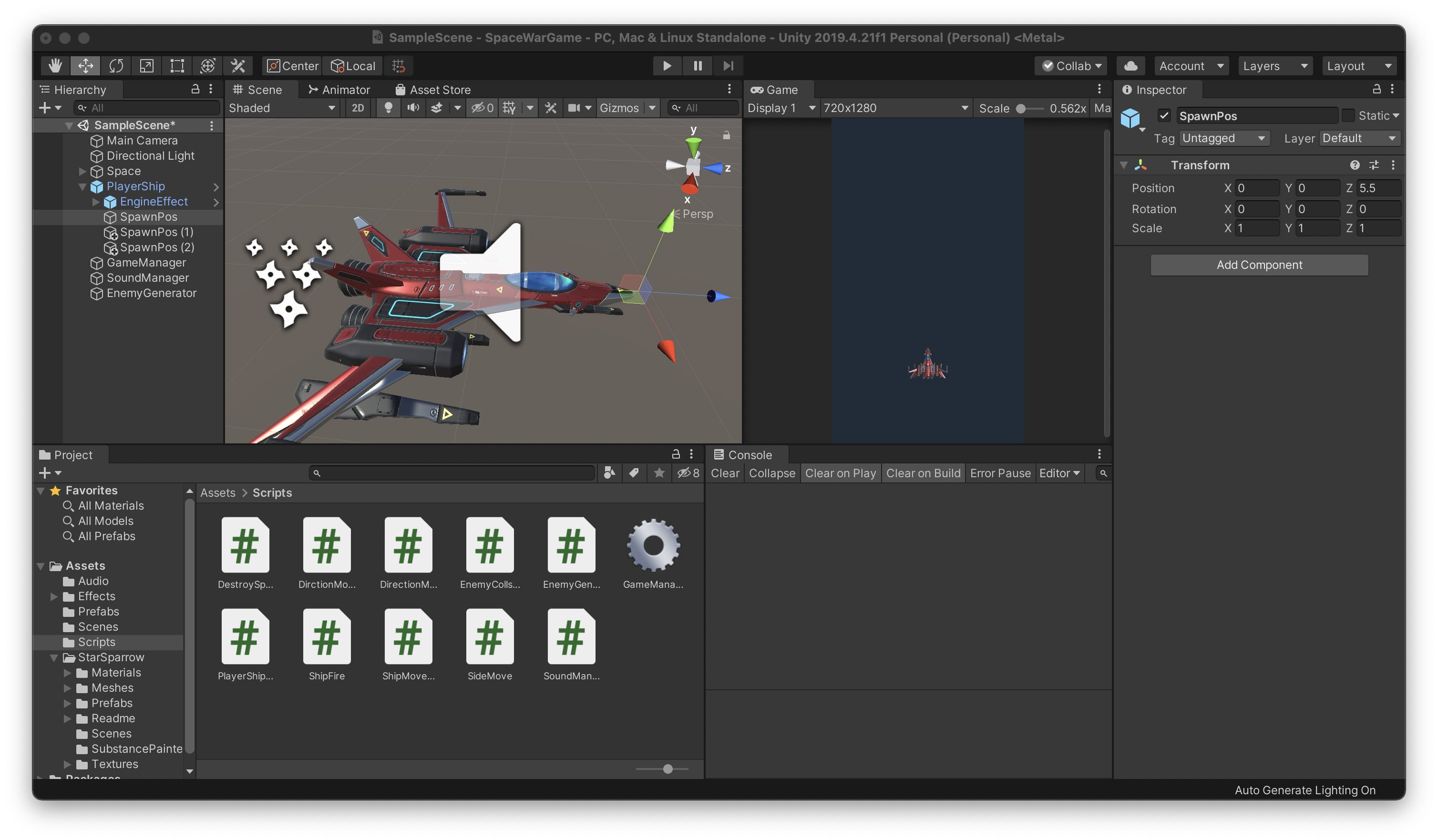The image size is (1438, 840).
Task: Switch to the Animator tab
Action: [339, 90]
